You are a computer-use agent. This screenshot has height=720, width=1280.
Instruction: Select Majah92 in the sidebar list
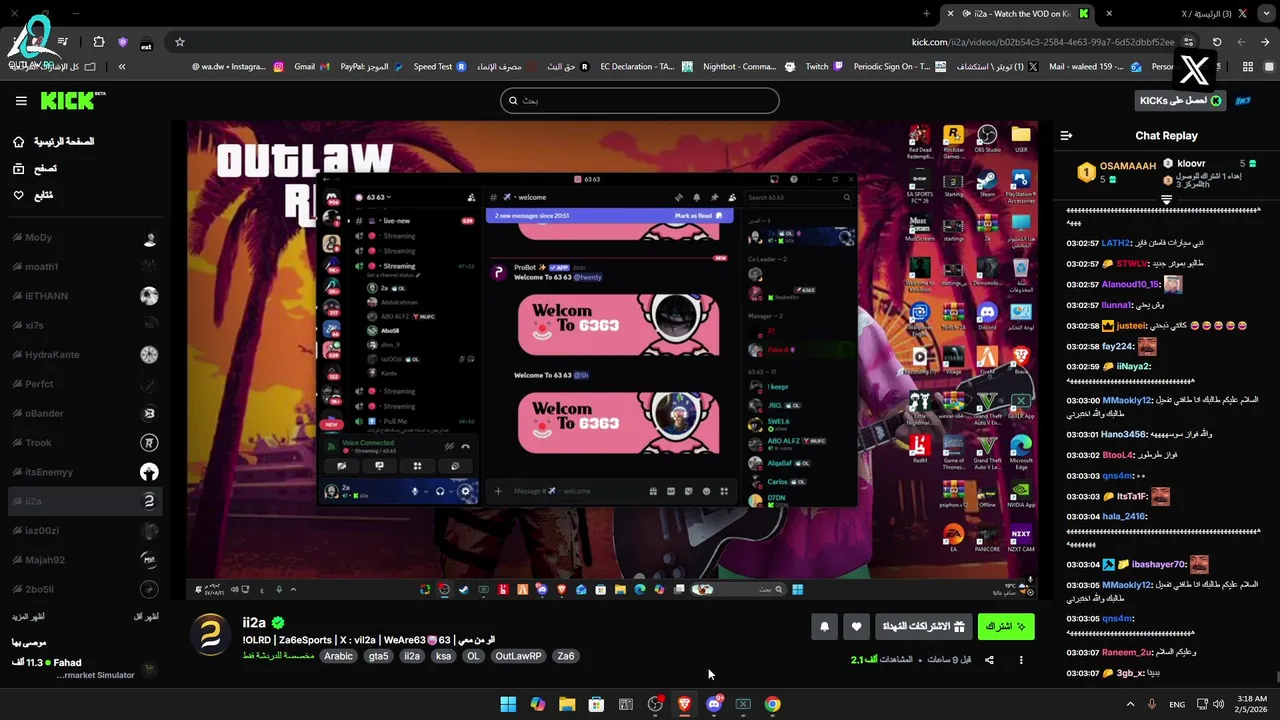(84, 560)
